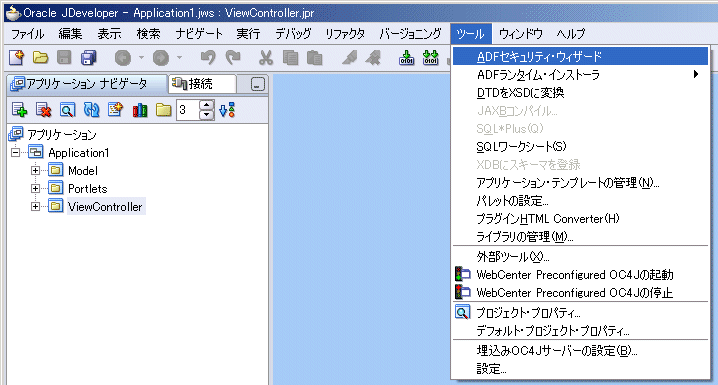This screenshot has width=718, height=385.
Task: Click the Redo toolbar icon
Action: coord(233,58)
